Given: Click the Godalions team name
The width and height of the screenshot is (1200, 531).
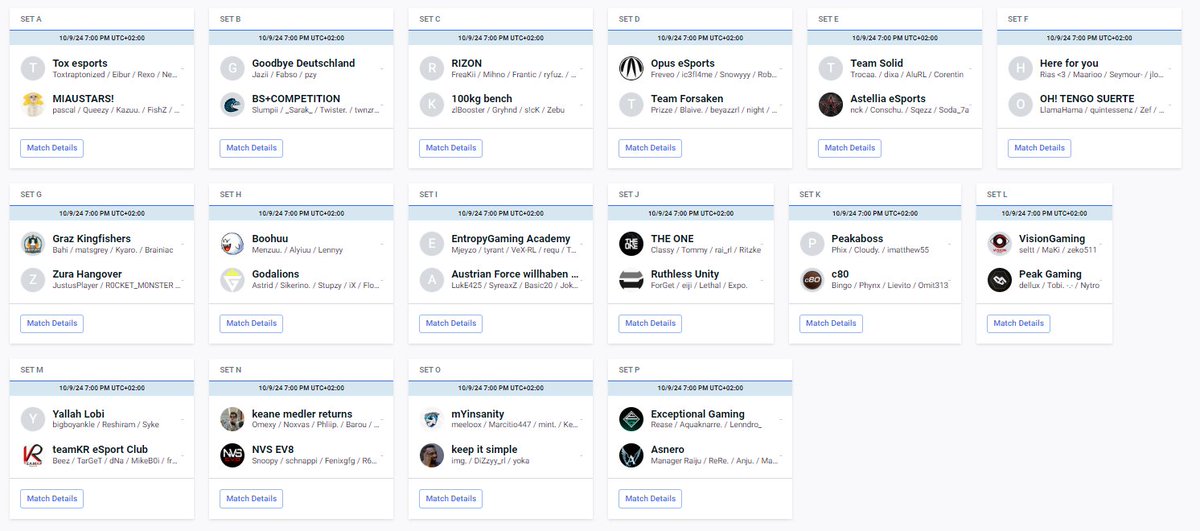Looking at the screenshot, I should pyautogui.click(x=276, y=274).
